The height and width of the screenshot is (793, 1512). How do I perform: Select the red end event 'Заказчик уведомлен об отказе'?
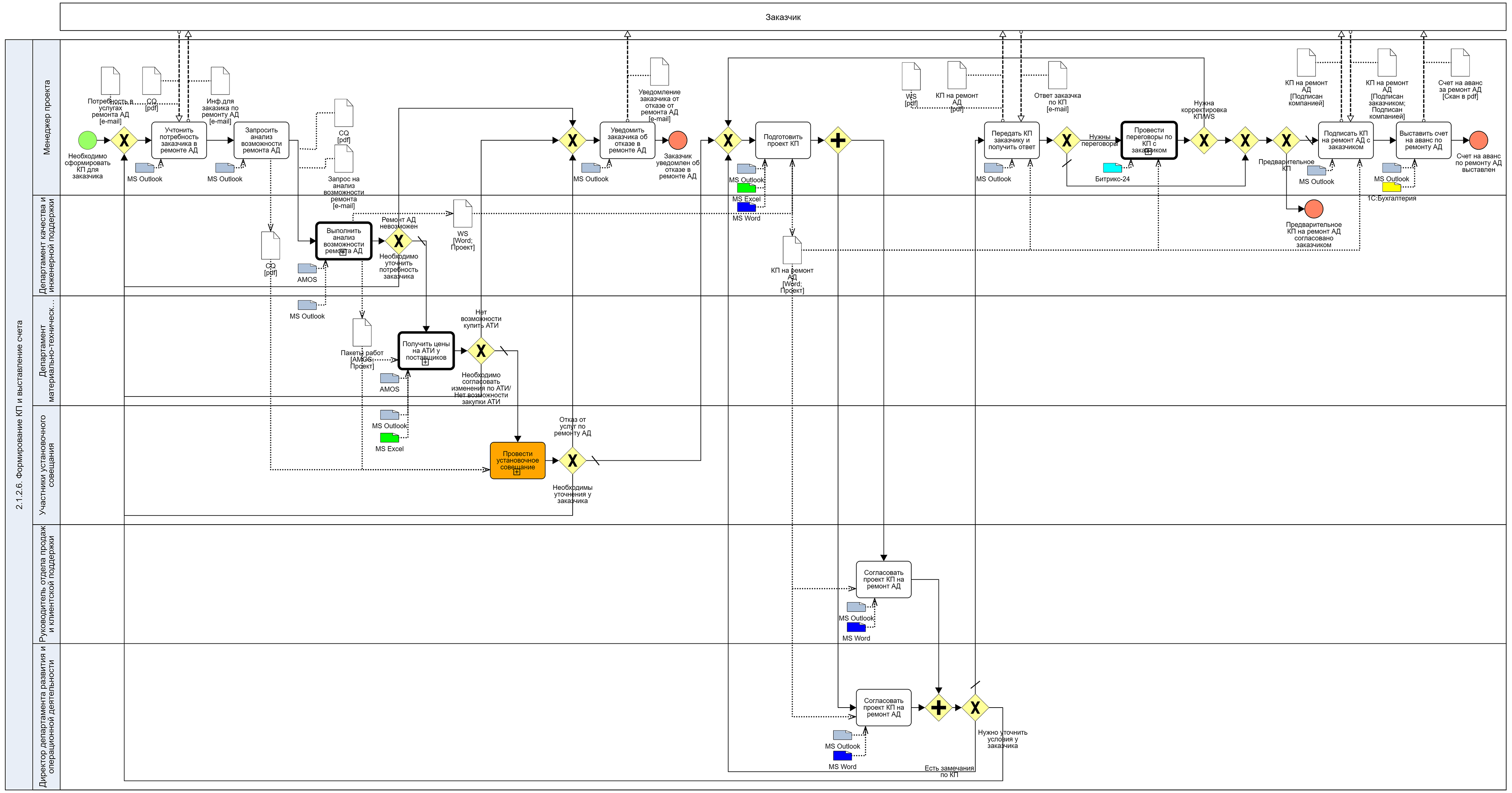click(x=678, y=140)
